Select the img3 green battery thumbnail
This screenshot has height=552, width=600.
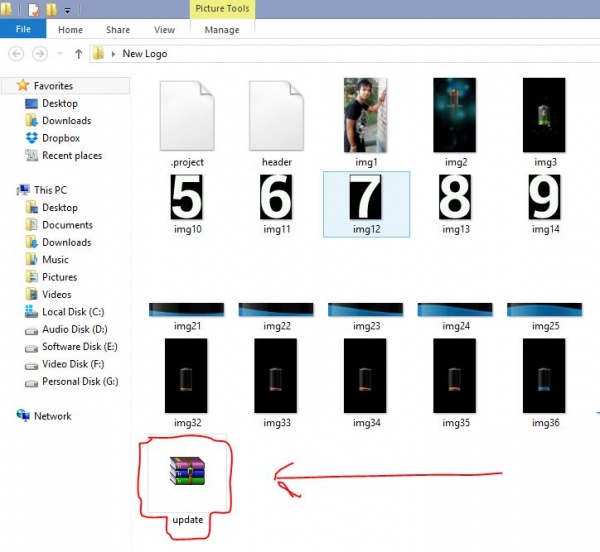pyautogui.click(x=544, y=115)
